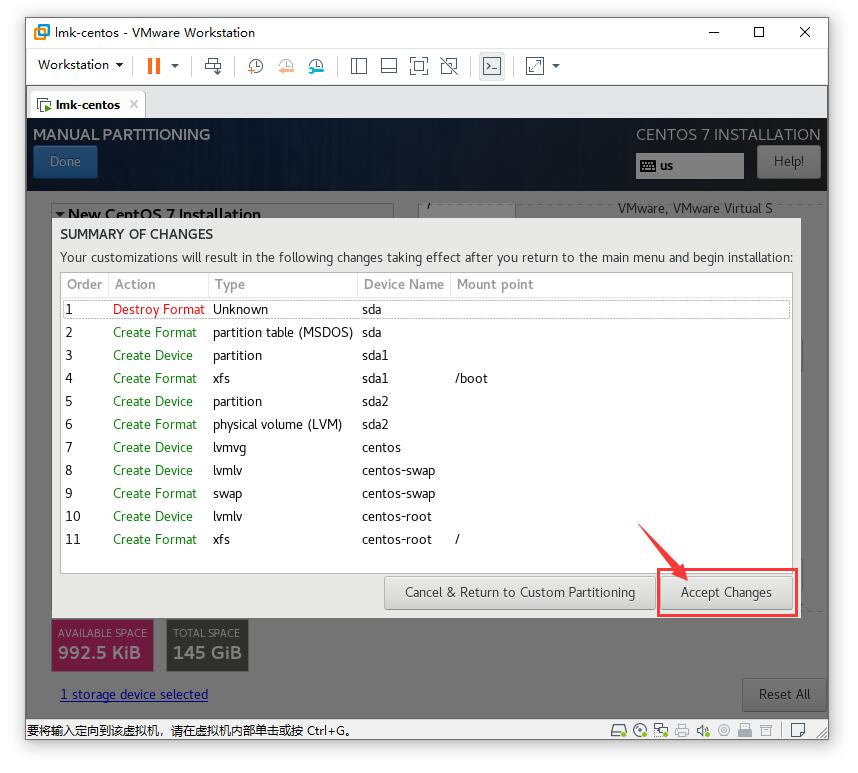The width and height of the screenshot is (858, 773).
Task: Switch to Unity mode
Action: pos(449,66)
